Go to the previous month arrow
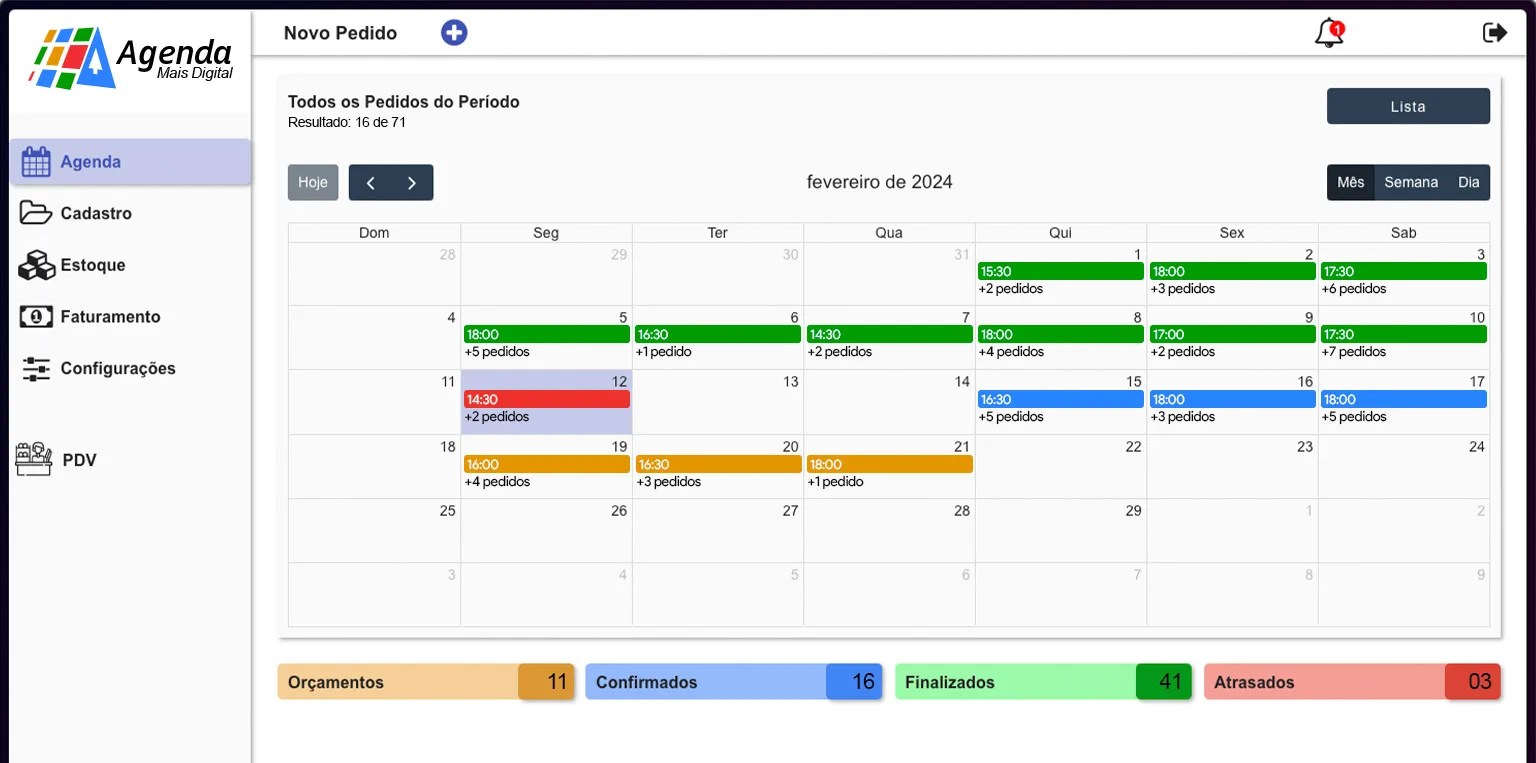 tap(370, 183)
